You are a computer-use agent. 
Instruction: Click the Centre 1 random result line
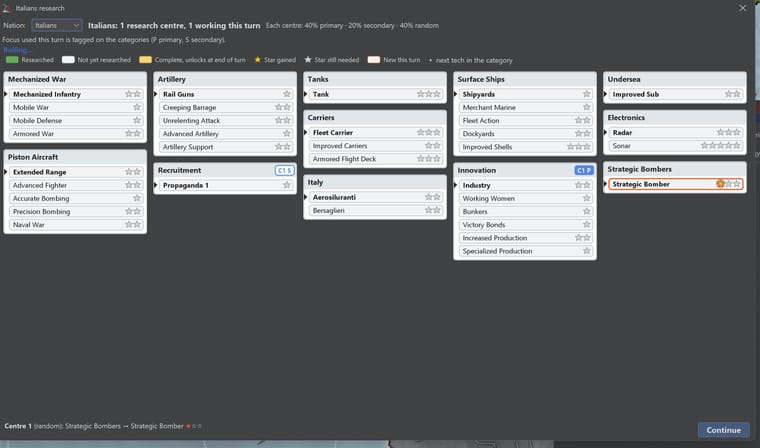tap(103, 426)
